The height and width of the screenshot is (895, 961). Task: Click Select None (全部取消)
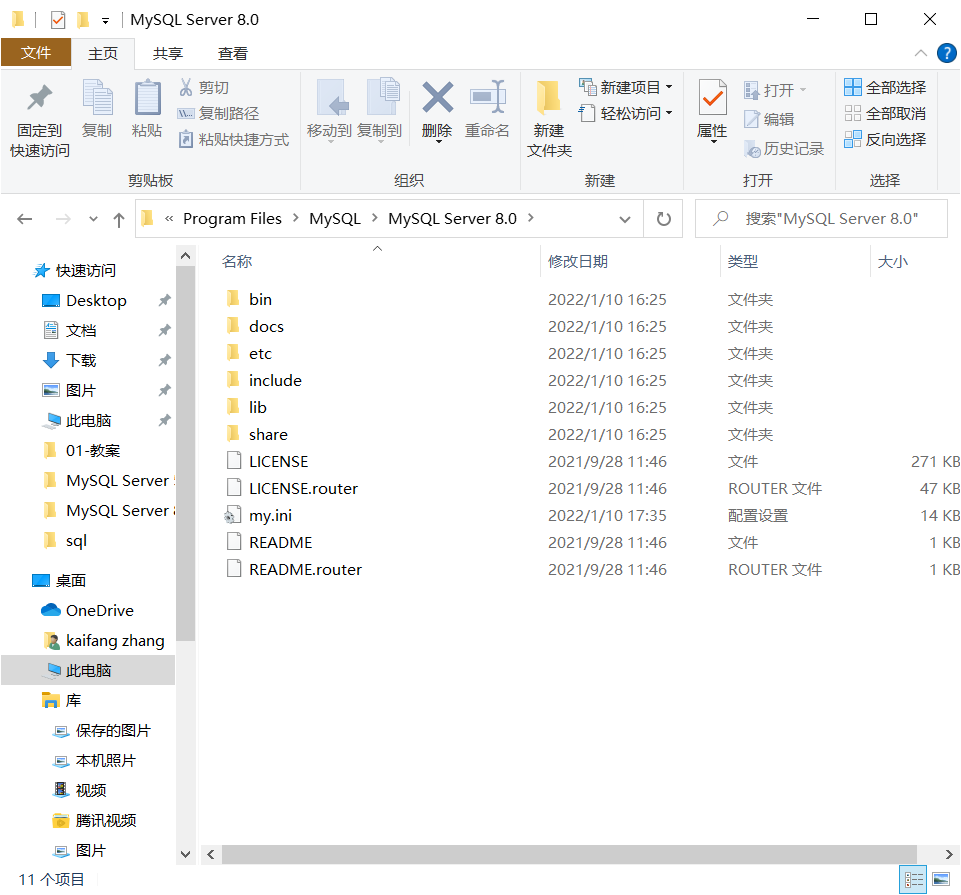[885, 113]
